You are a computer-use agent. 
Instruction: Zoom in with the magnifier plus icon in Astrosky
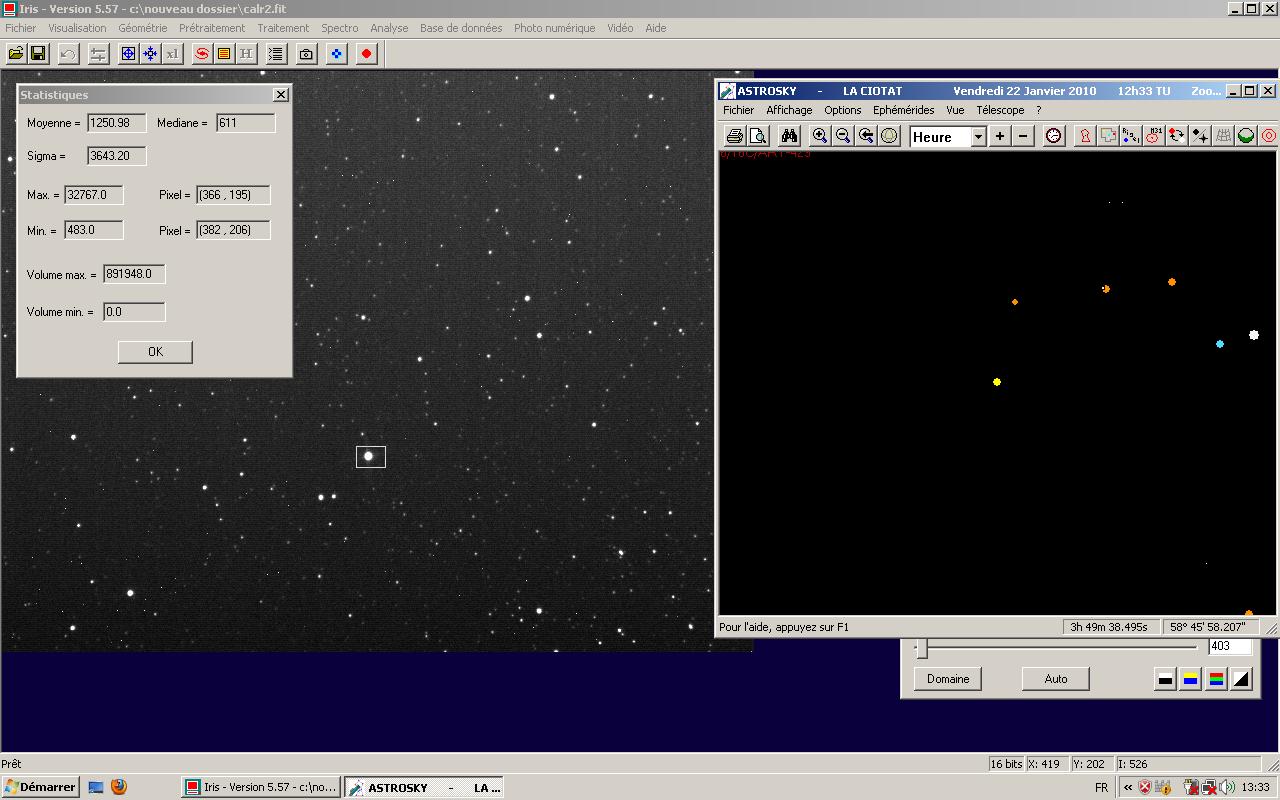[820, 136]
